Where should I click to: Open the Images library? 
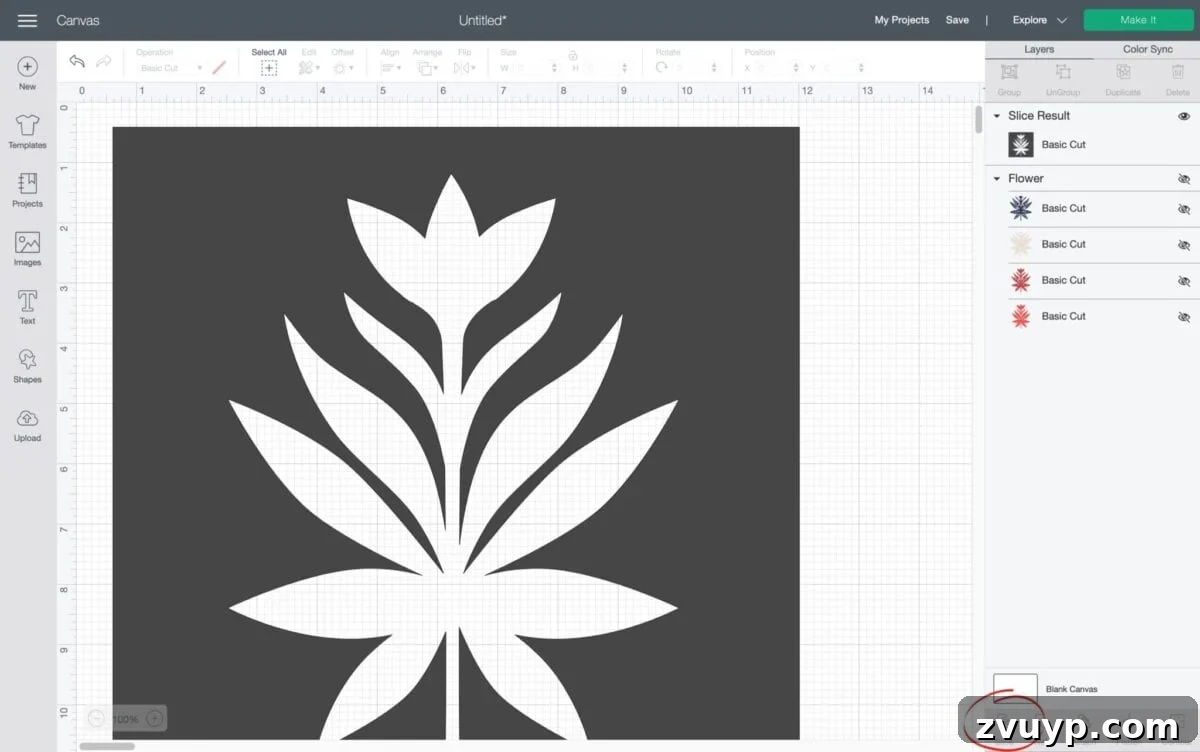[x=27, y=249]
